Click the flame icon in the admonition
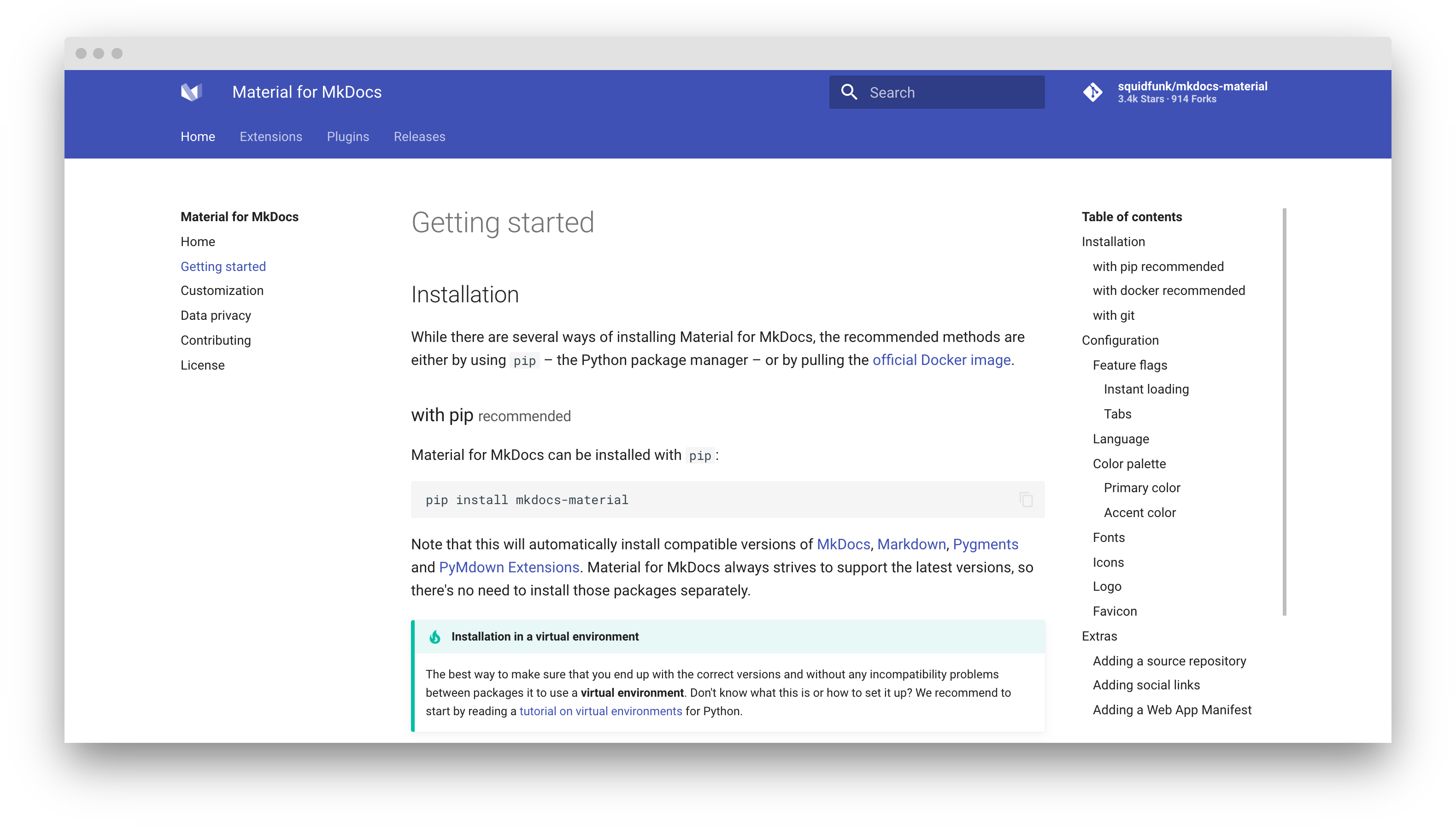 pyautogui.click(x=435, y=636)
